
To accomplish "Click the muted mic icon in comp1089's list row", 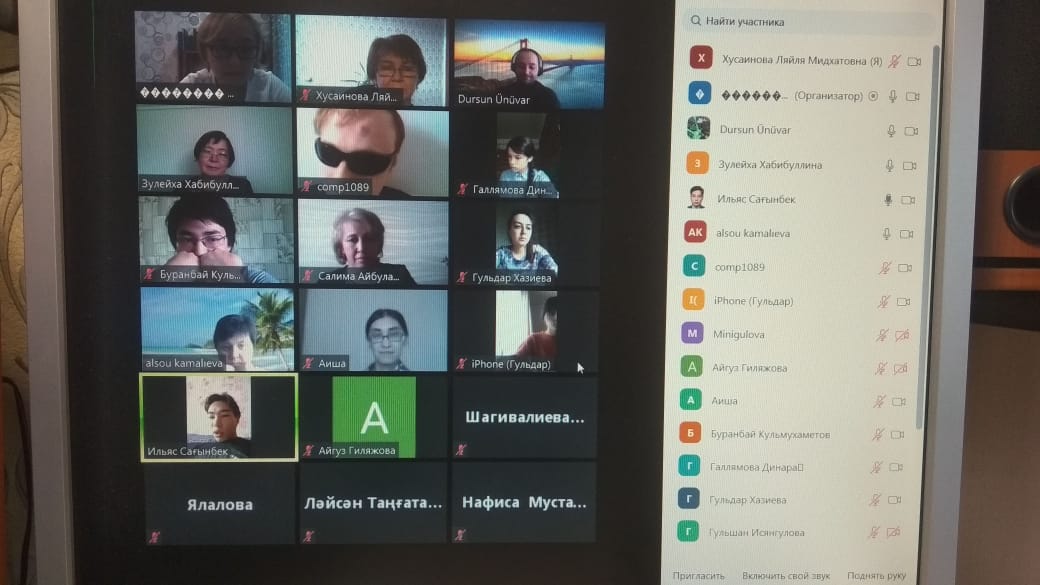I will (884, 268).
